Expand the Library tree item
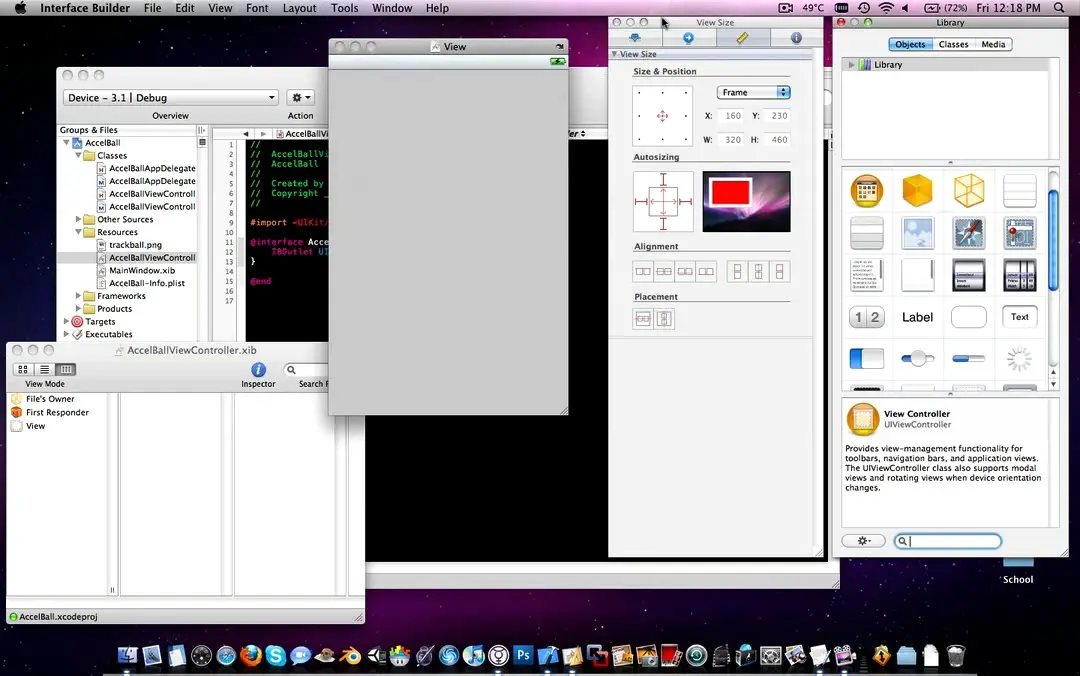Screen dimensions: 1080x676 point(851,65)
